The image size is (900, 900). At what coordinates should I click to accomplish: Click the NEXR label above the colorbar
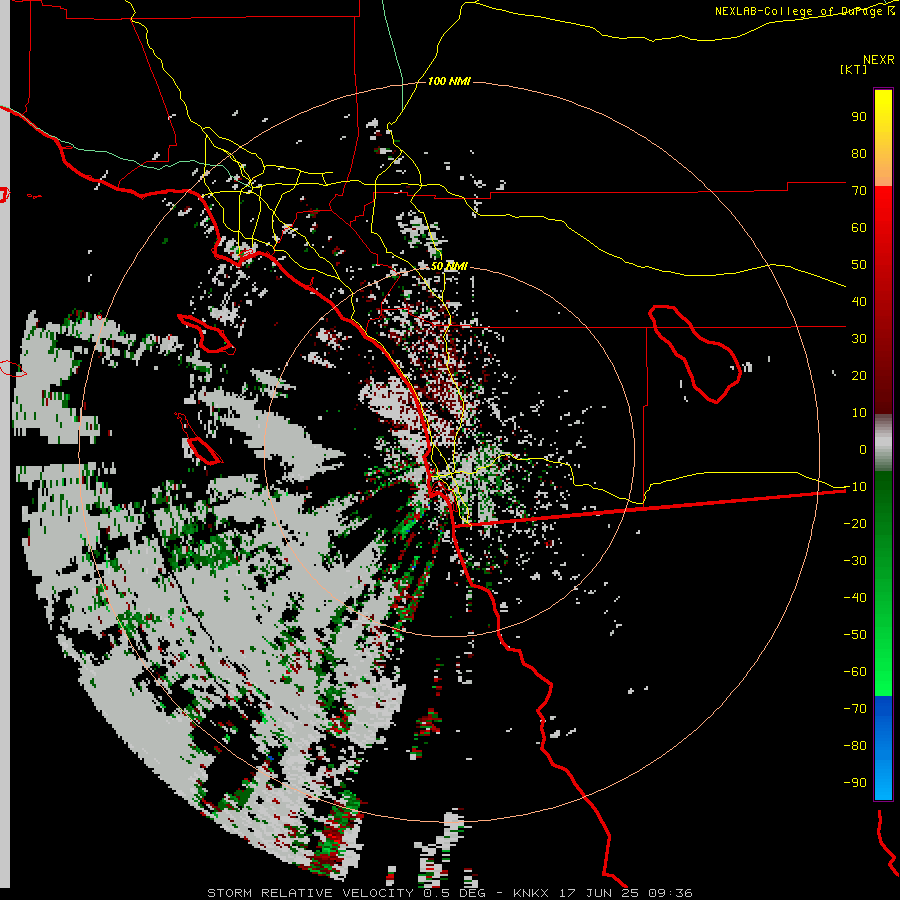(x=879, y=60)
